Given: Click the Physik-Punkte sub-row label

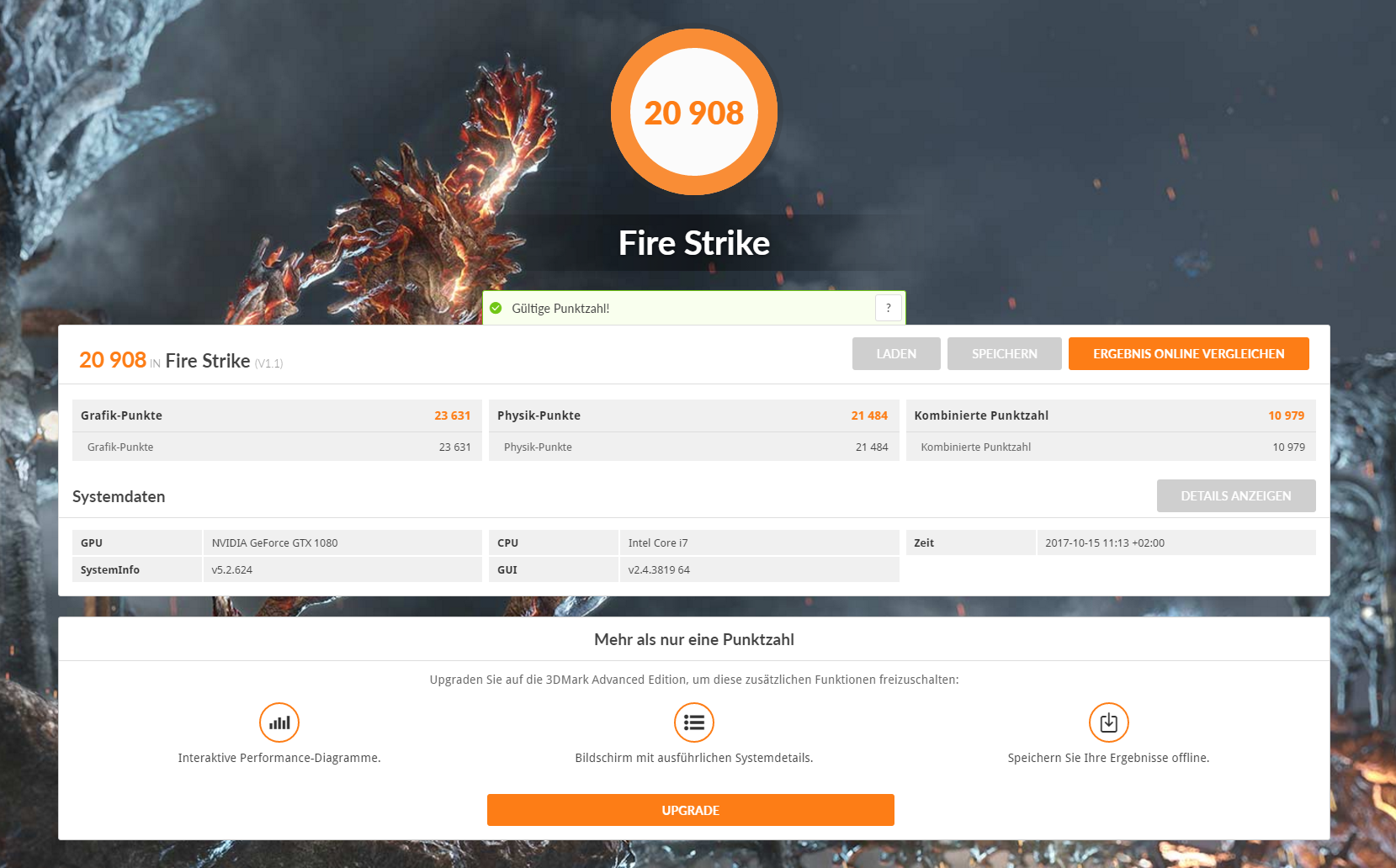Looking at the screenshot, I should (538, 447).
